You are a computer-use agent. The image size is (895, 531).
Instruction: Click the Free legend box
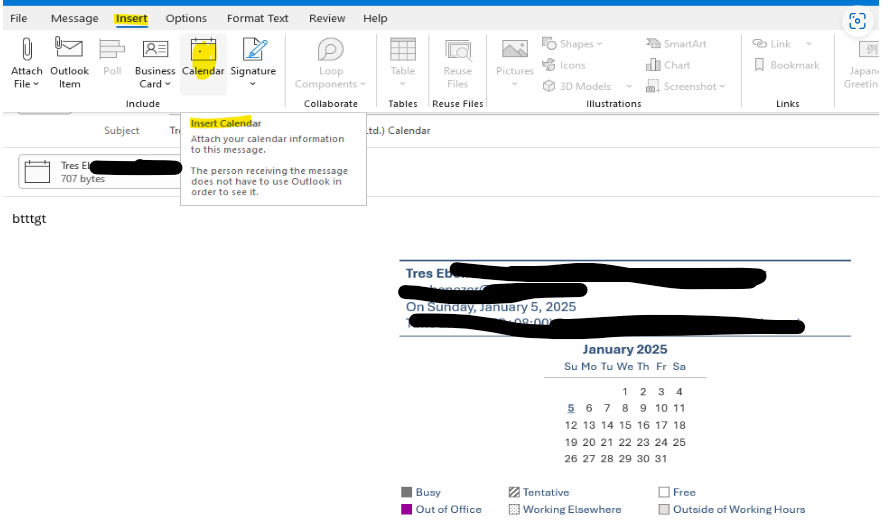tap(664, 492)
